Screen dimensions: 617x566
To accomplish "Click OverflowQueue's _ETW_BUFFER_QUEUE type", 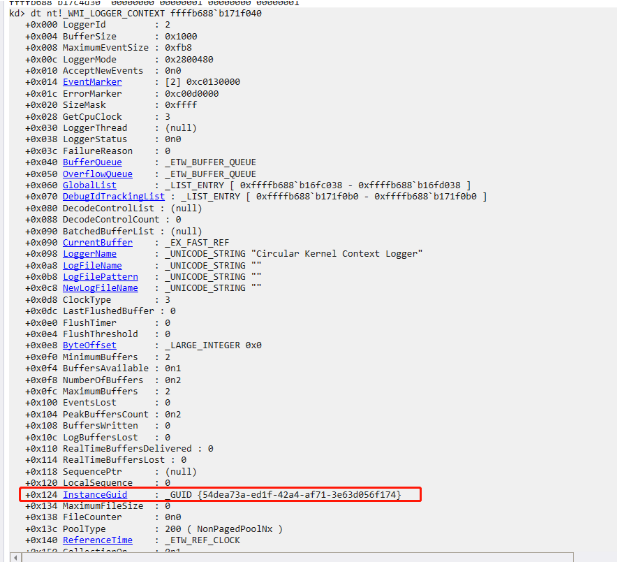I will (211, 174).
